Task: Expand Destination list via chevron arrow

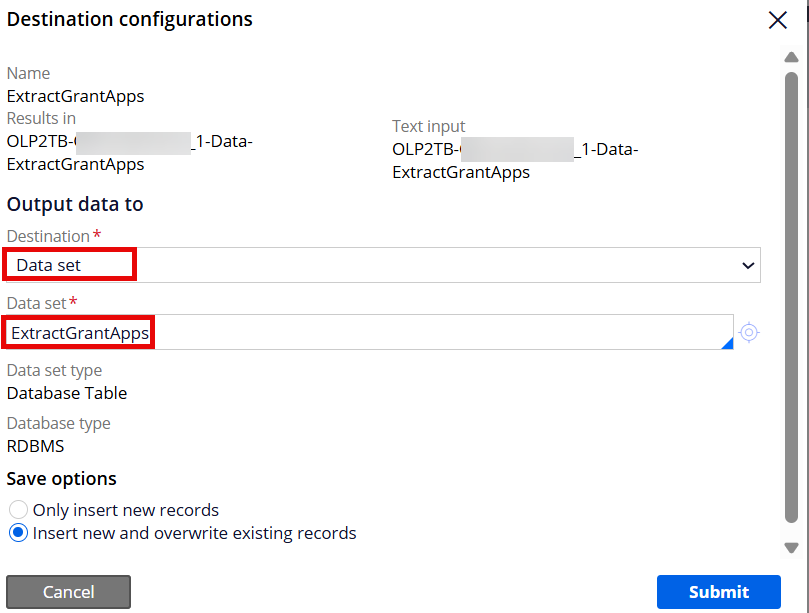Action: 748,265
